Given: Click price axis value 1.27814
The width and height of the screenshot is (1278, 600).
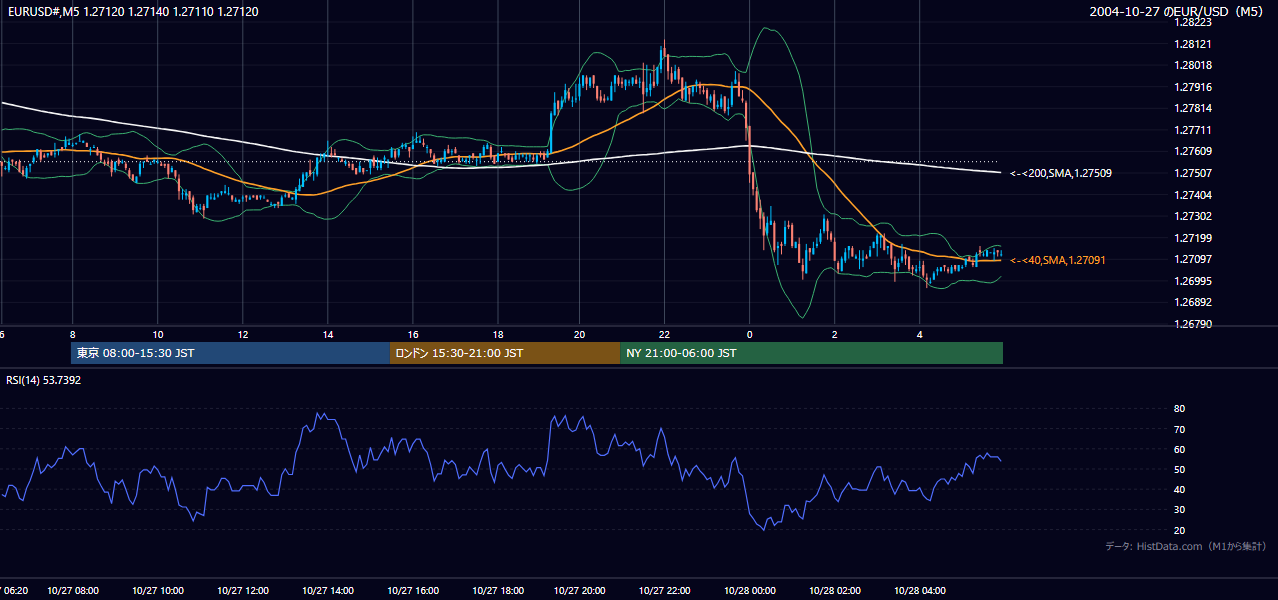Looking at the screenshot, I should tap(1195, 108).
